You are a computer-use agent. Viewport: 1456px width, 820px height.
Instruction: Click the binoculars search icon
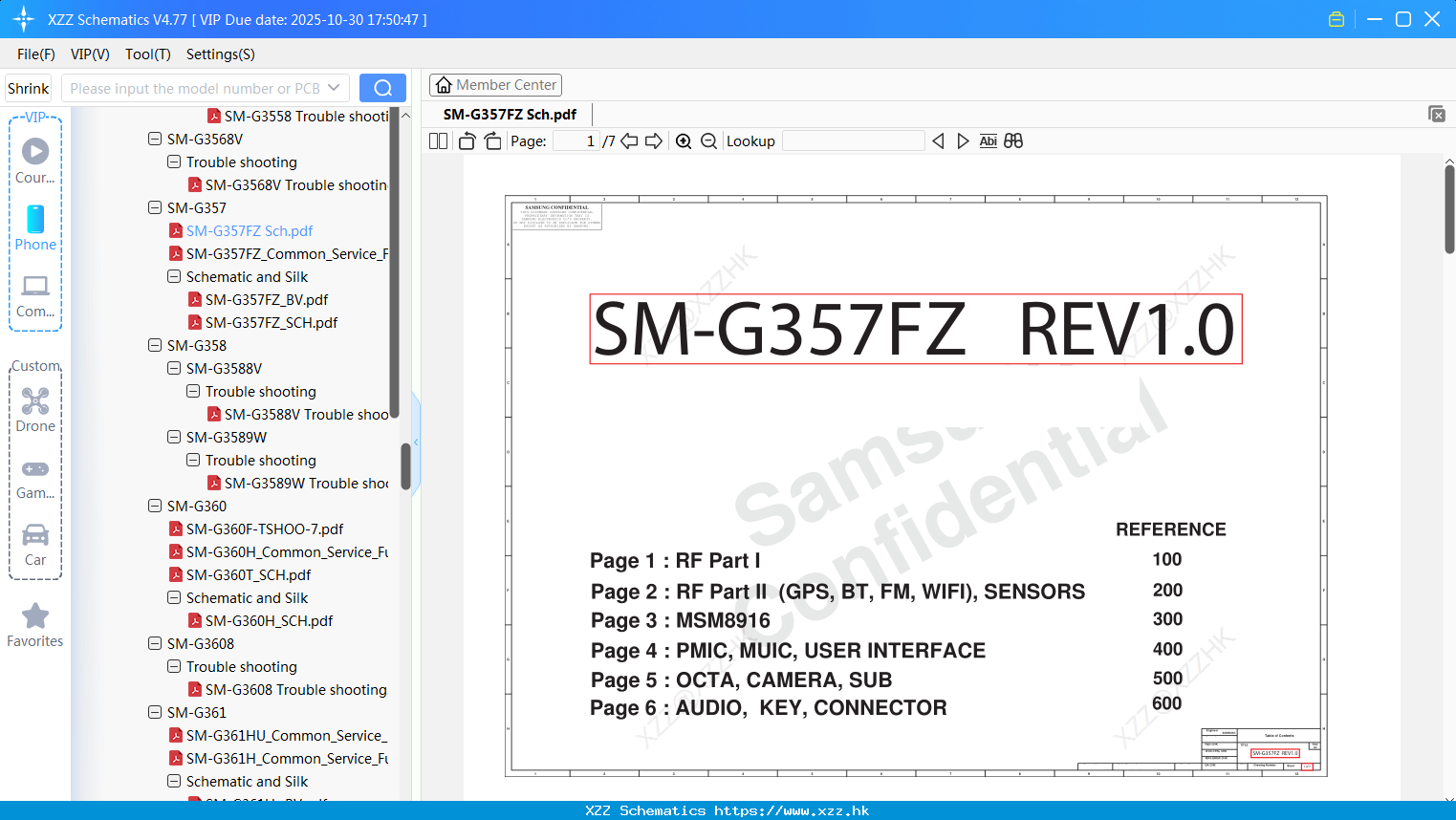(x=1013, y=140)
